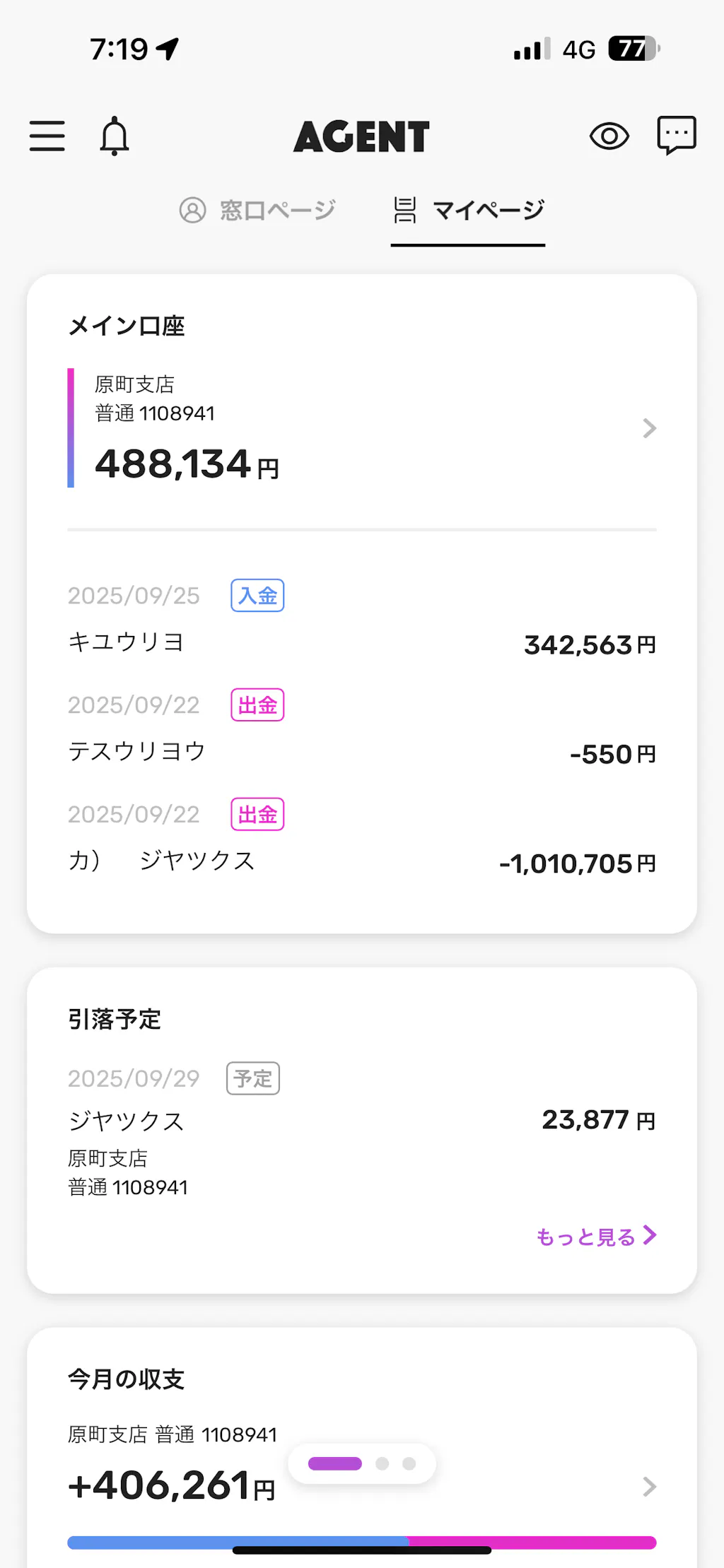
Task: Open scheduled ジヤツクス 23,877円 debit
Action: 361,1121
